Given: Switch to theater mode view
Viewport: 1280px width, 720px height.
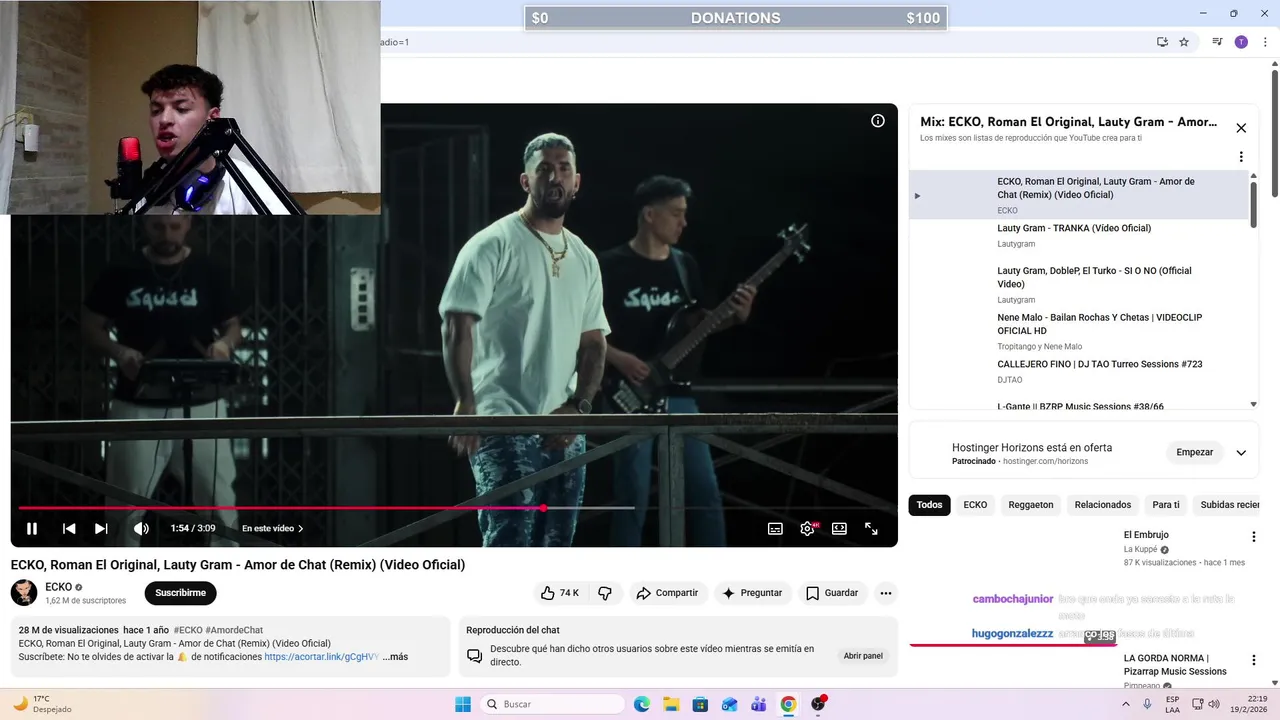Looking at the screenshot, I should pos(839,528).
